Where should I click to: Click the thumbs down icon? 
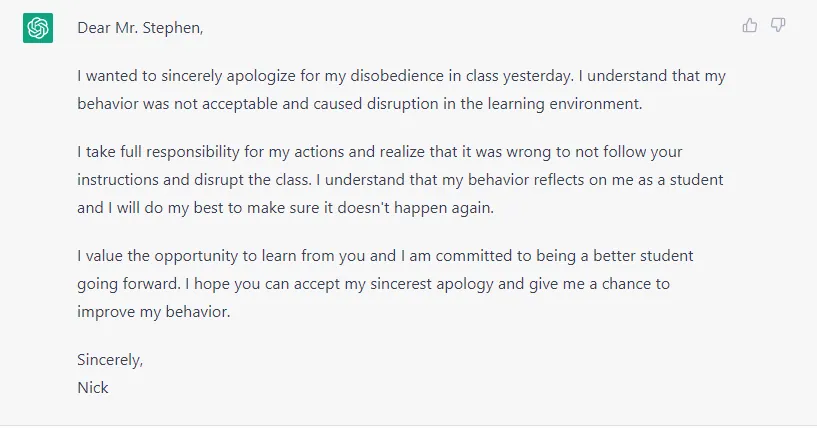click(x=778, y=25)
